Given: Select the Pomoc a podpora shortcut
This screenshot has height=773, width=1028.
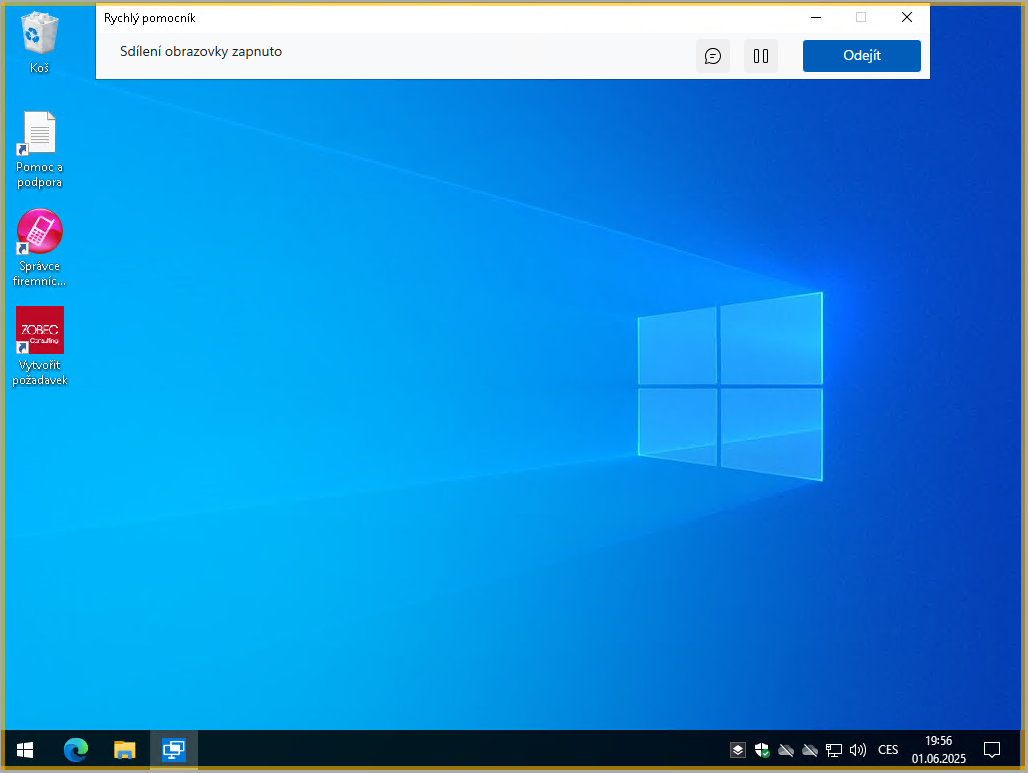Looking at the screenshot, I should pos(39,135).
